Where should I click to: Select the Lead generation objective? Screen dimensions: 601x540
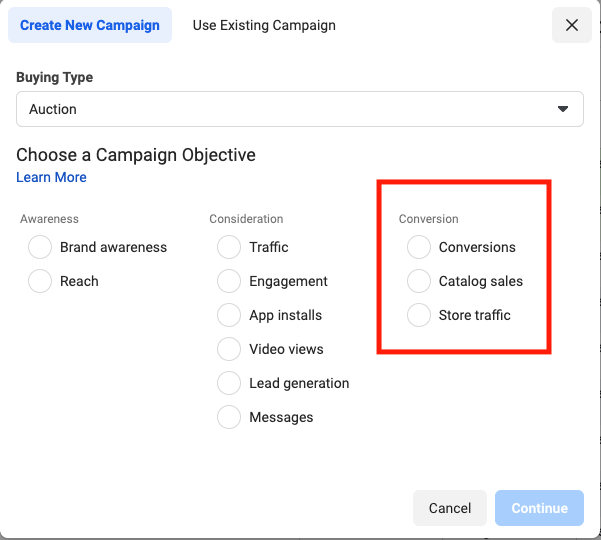point(229,383)
